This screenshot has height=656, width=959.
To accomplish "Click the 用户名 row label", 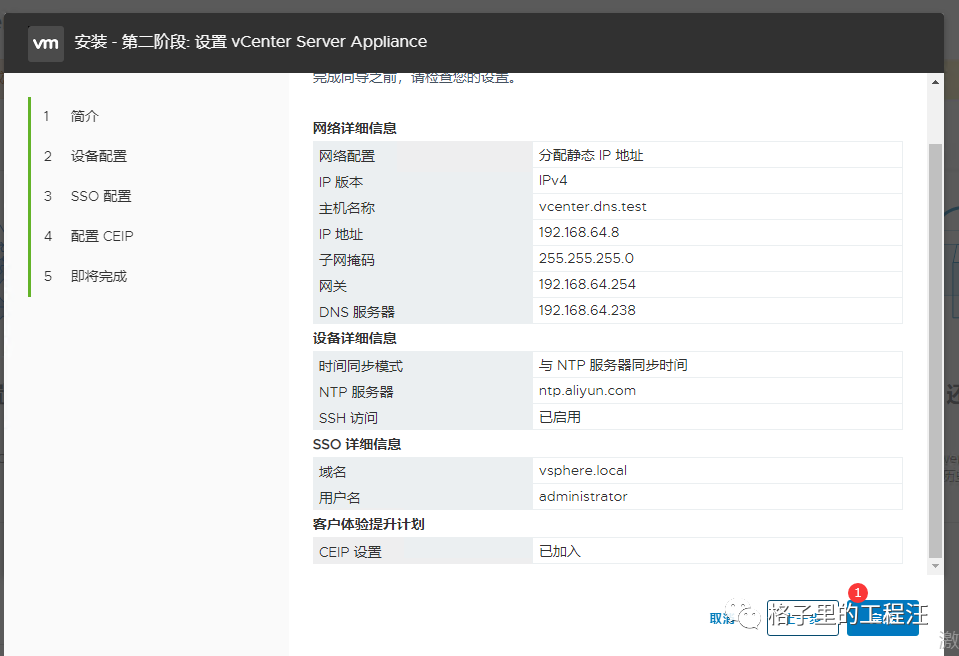I will [x=339, y=498].
